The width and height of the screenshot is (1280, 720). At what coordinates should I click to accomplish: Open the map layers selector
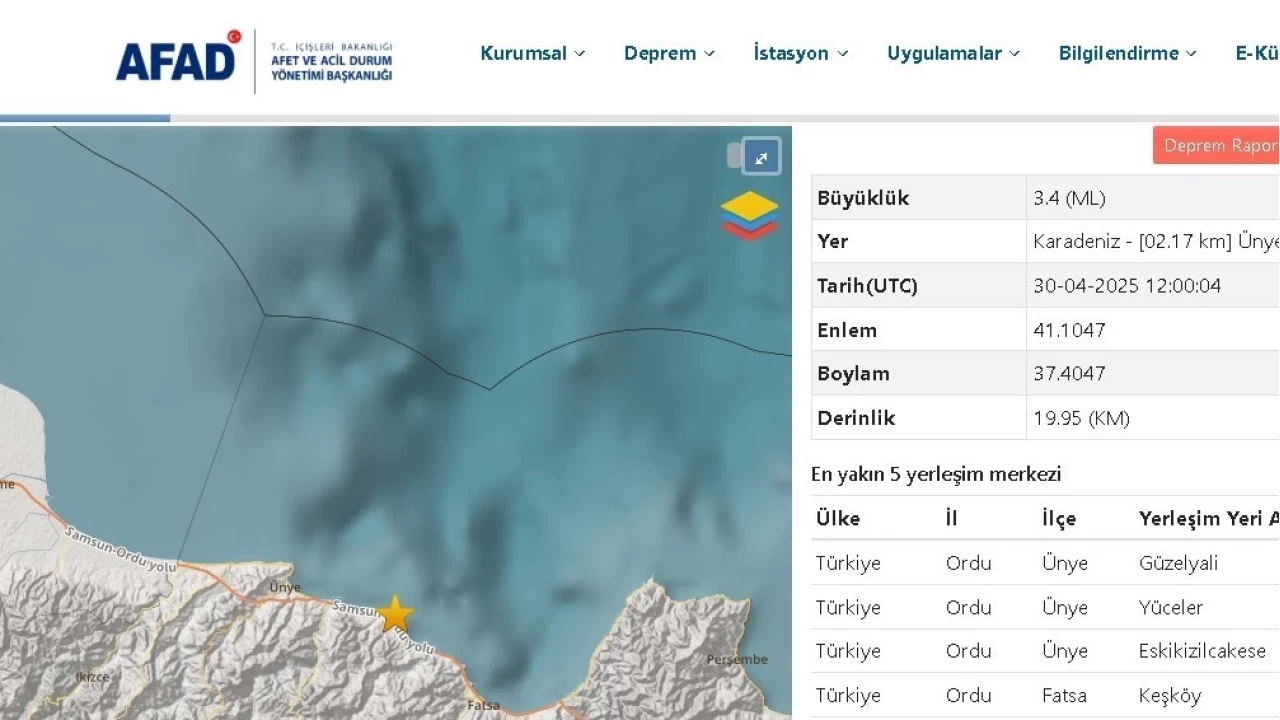(749, 216)
